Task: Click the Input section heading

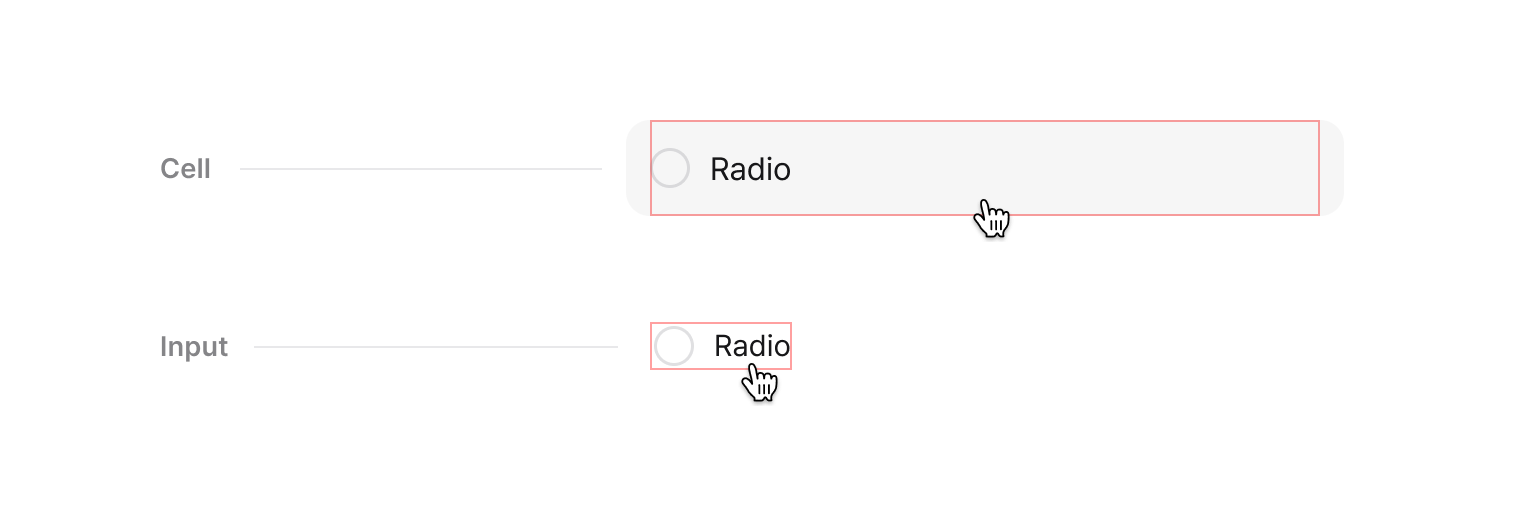Action: point(194,347)
